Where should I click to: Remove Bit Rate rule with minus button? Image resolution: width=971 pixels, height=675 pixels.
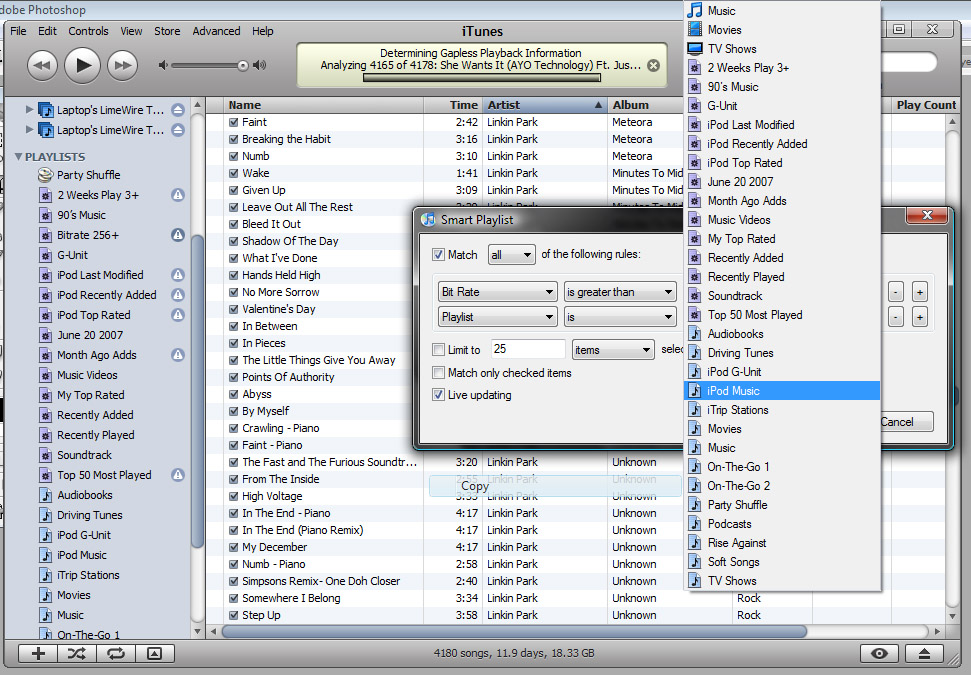[895, 292]
